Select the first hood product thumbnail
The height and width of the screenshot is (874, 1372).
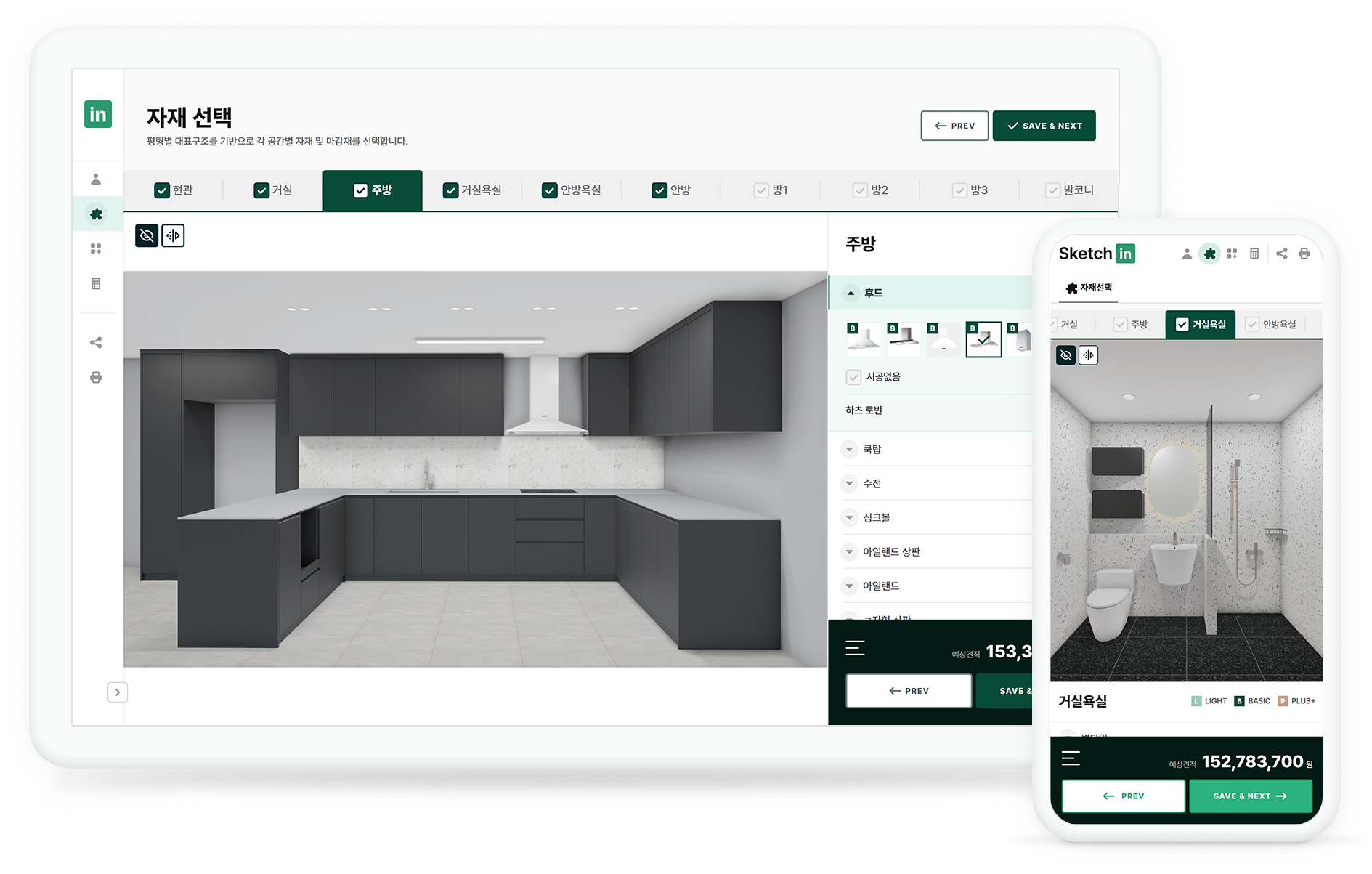[x=864, y=339]
